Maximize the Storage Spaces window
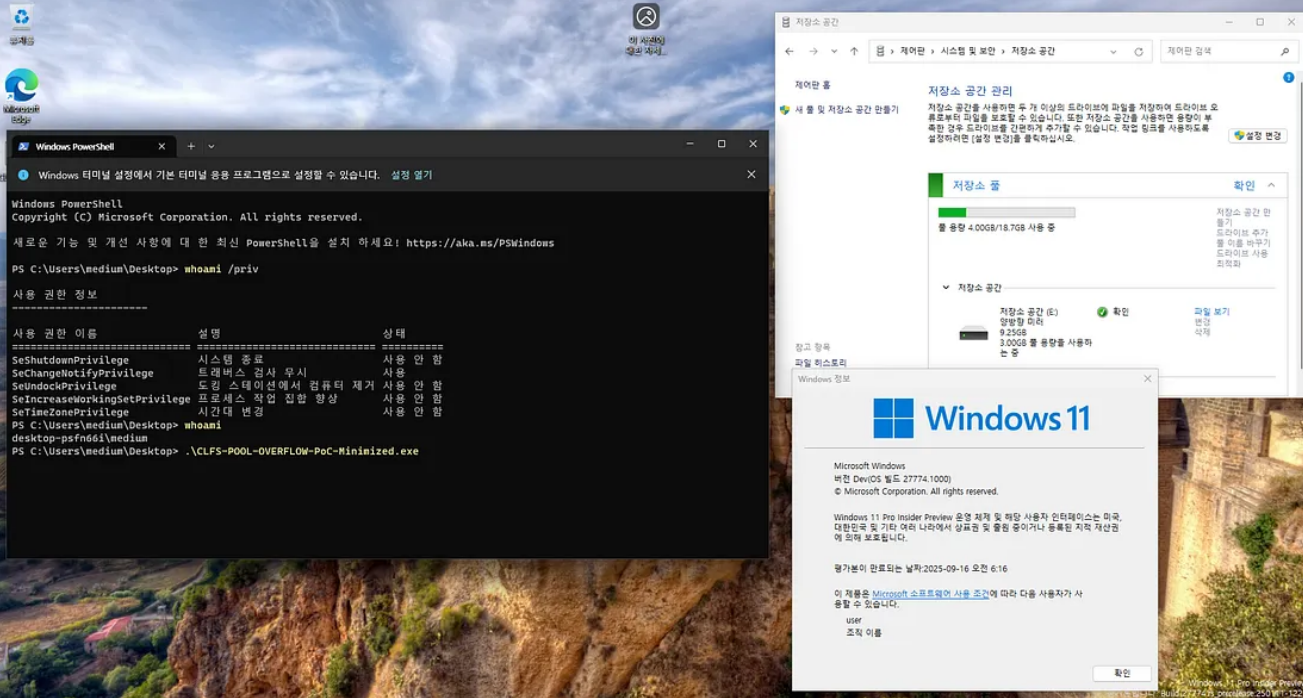The image size is (1303, 698). point(1260,22)
